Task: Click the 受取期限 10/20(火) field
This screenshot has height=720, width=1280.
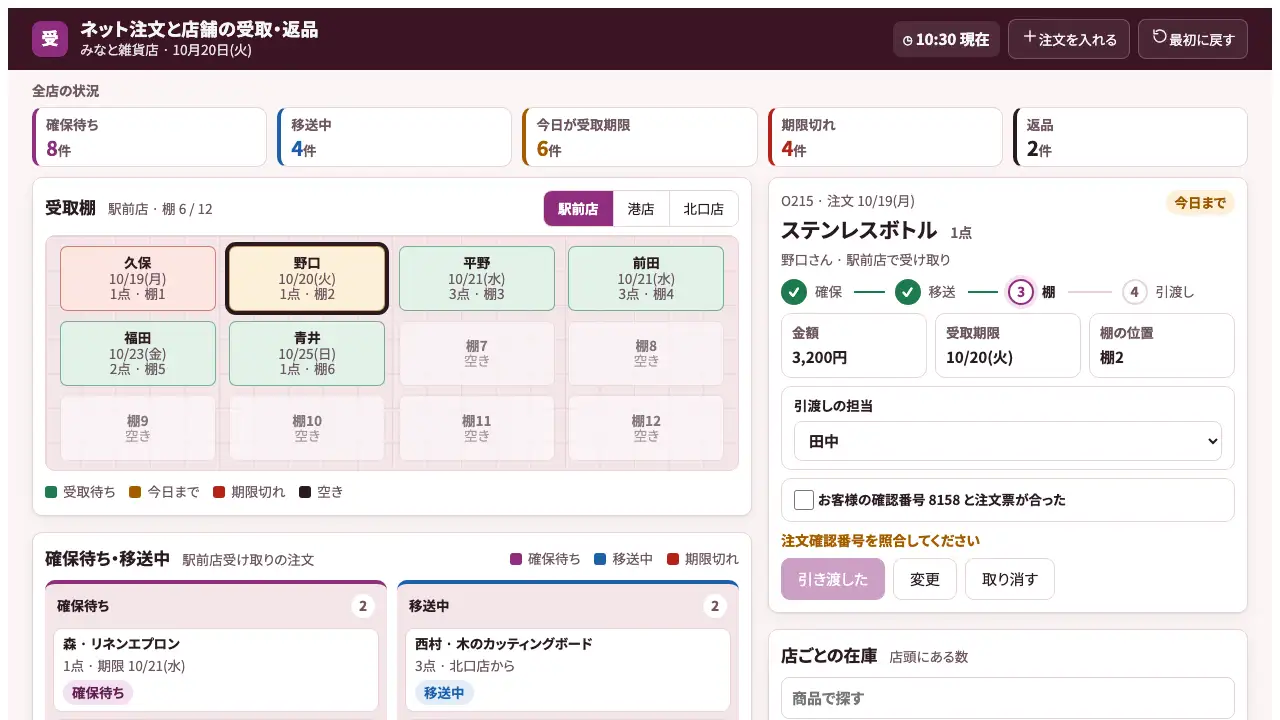Action: click(x=1008, y=345)
